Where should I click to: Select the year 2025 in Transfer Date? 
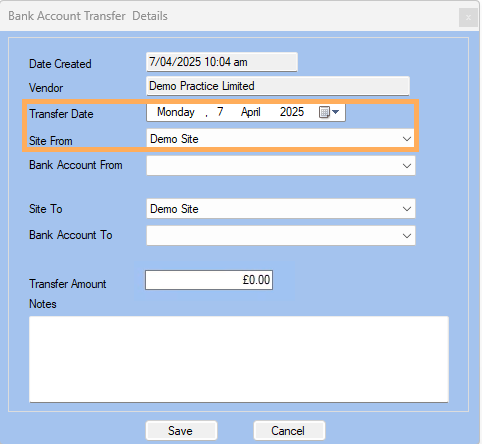point(292,112)
